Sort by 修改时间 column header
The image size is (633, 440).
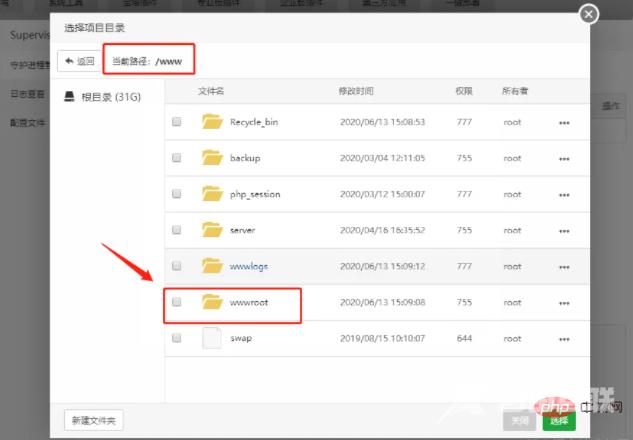[x=356, y=91]
